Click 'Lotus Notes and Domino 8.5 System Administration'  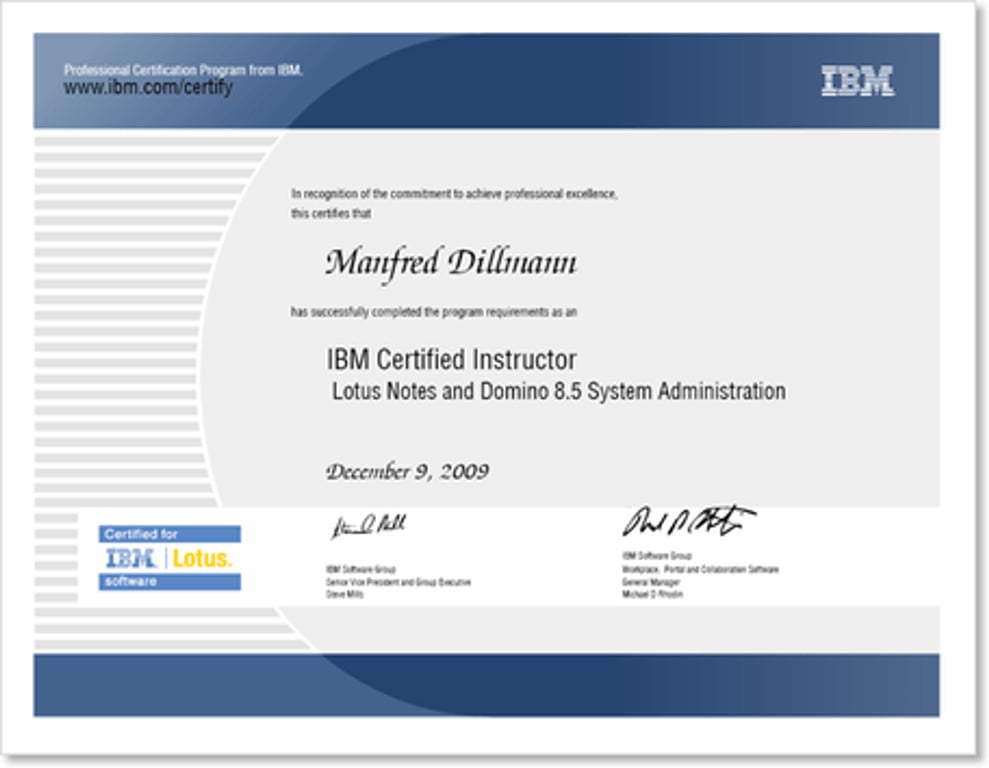tap(559, 391)
